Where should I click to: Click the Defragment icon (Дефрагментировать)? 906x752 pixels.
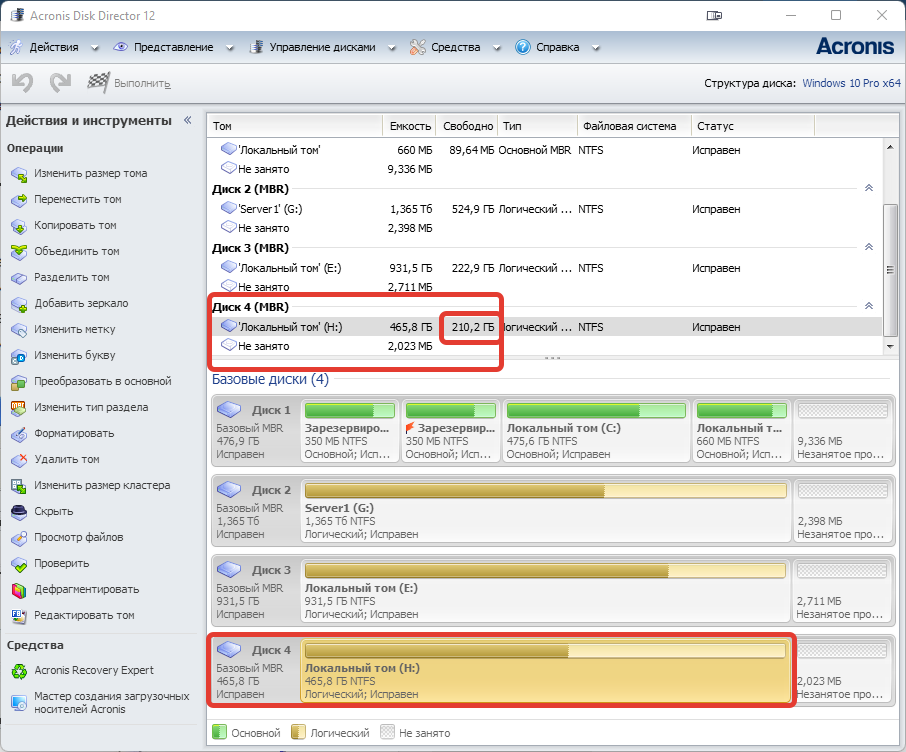(x=19, y=590)
